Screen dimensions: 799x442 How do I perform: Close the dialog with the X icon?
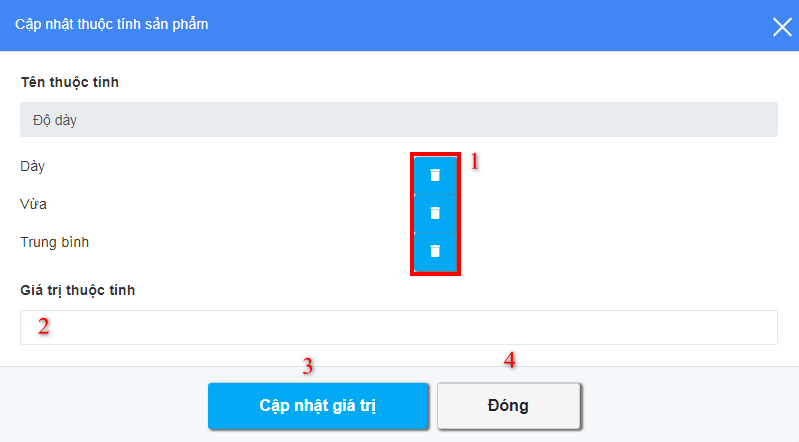point(782,27)
